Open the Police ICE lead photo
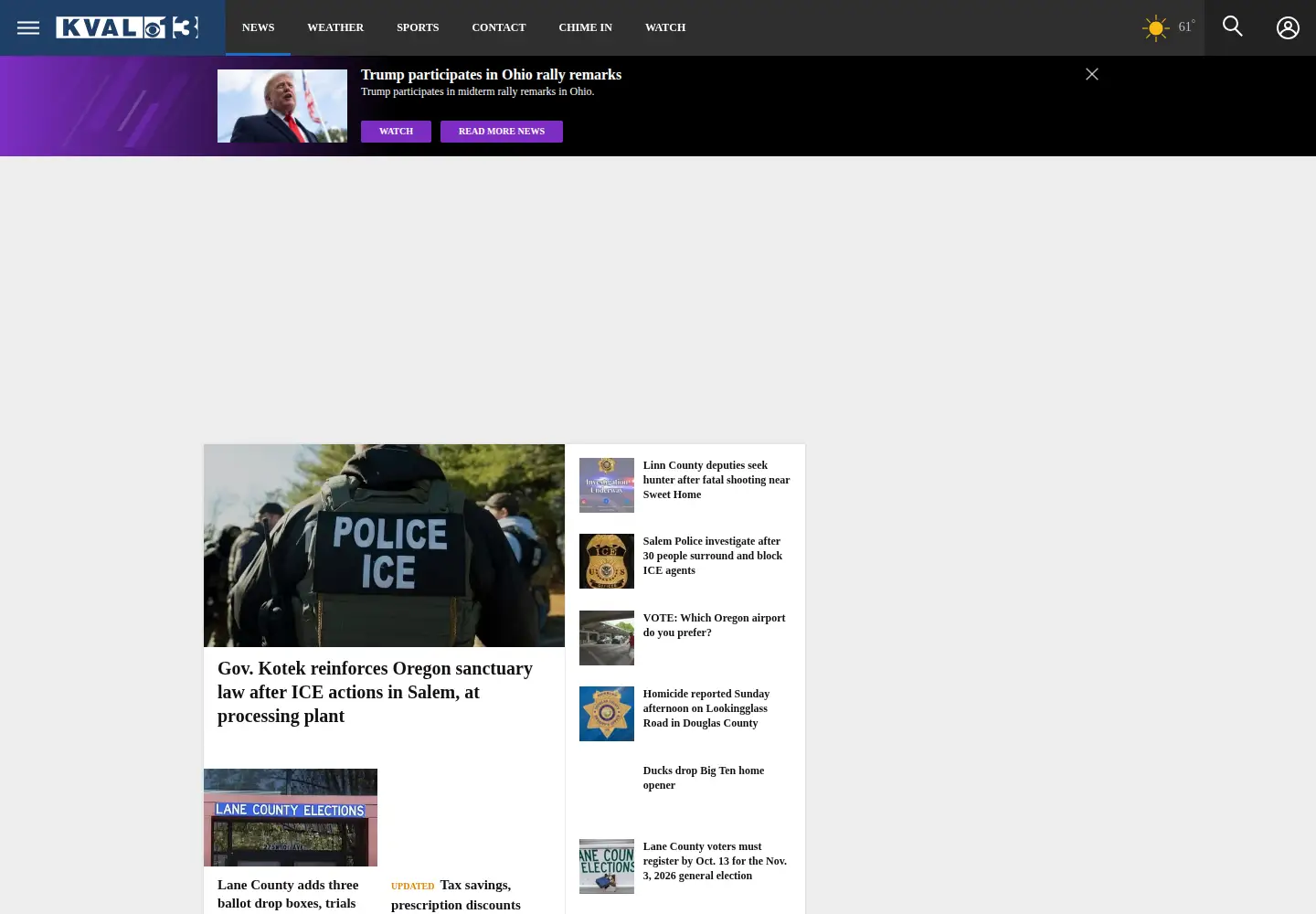1316x914 pixels. [x=384, y=546]
